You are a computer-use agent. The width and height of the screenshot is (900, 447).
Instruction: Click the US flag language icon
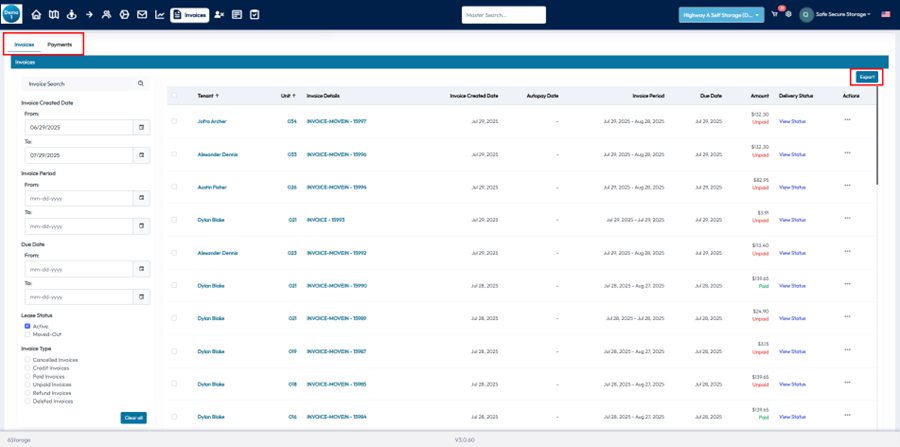click(x=885, y=15)
